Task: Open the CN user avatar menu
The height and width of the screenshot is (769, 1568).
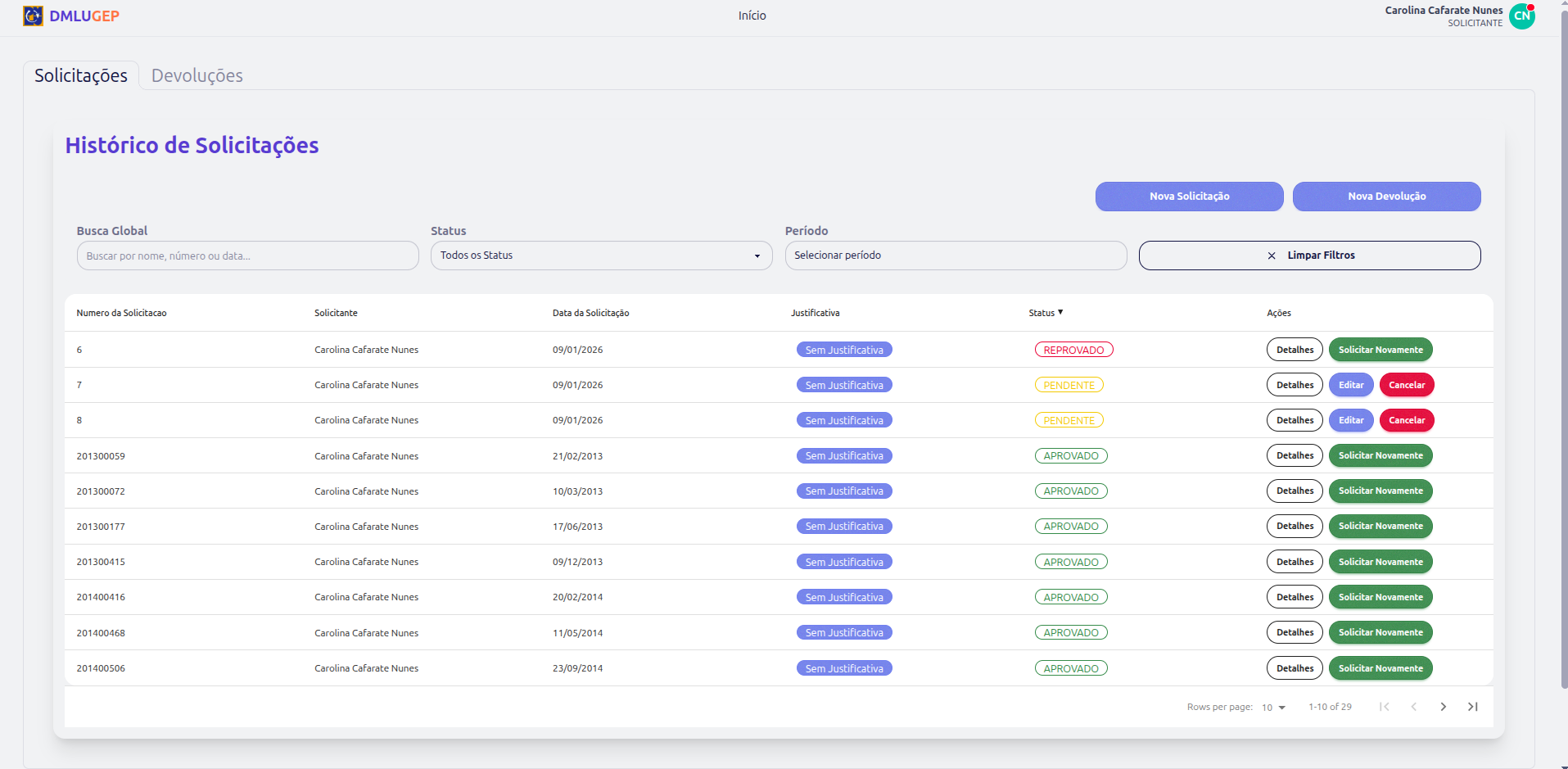Action: pyautogui.click(x=1521, y=16)
